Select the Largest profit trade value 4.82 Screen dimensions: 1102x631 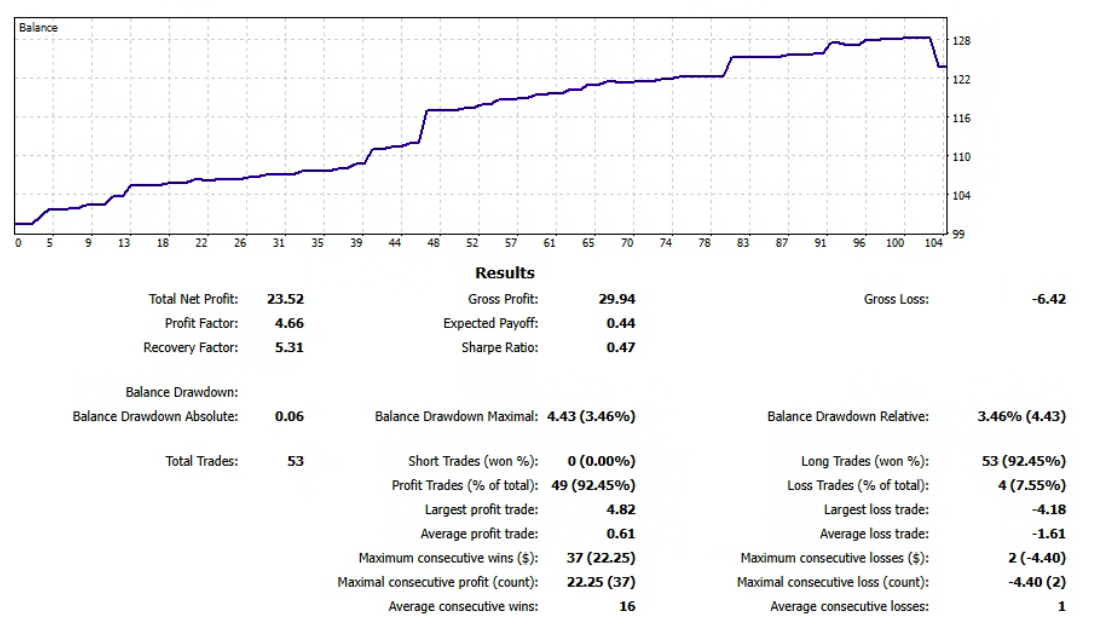pos(620,510)
